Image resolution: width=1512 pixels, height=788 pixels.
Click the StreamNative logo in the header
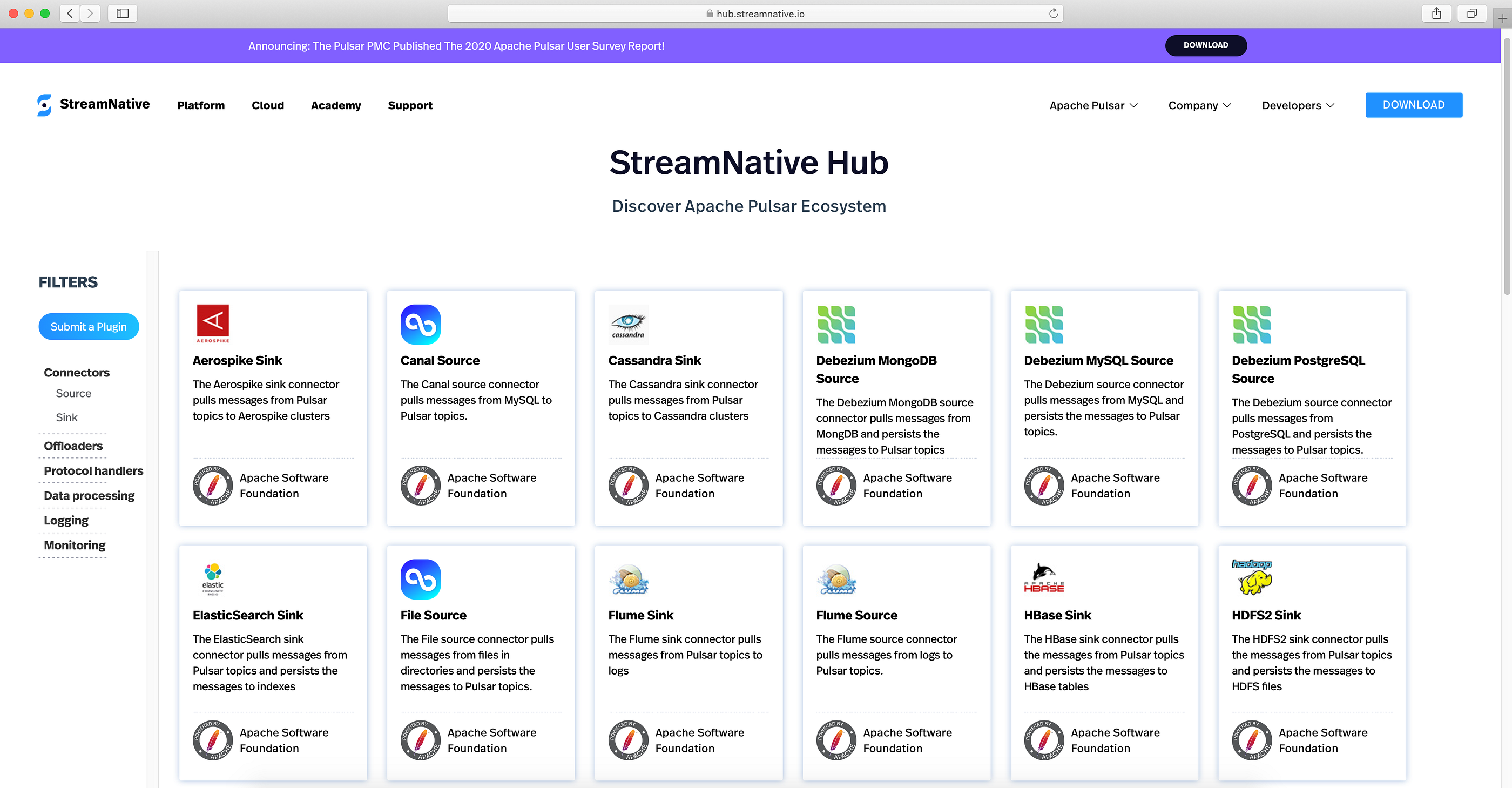[x=93, y=105]
